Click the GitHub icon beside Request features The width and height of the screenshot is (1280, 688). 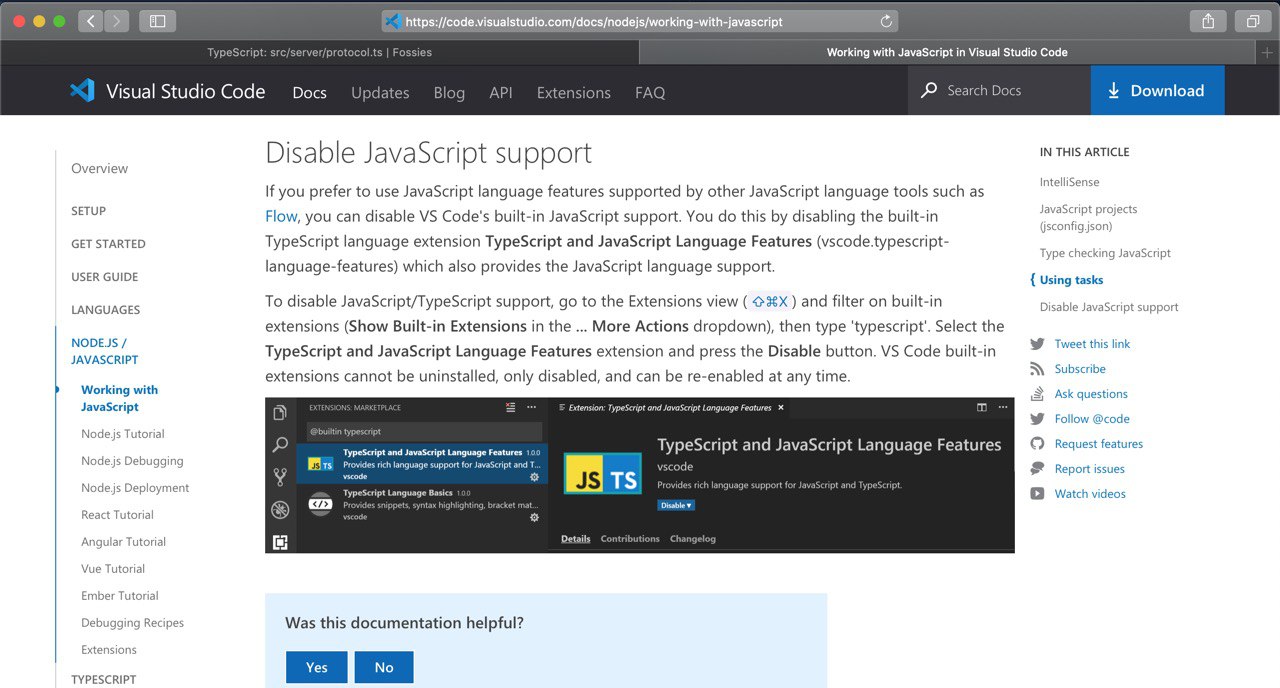point(1037,444)
